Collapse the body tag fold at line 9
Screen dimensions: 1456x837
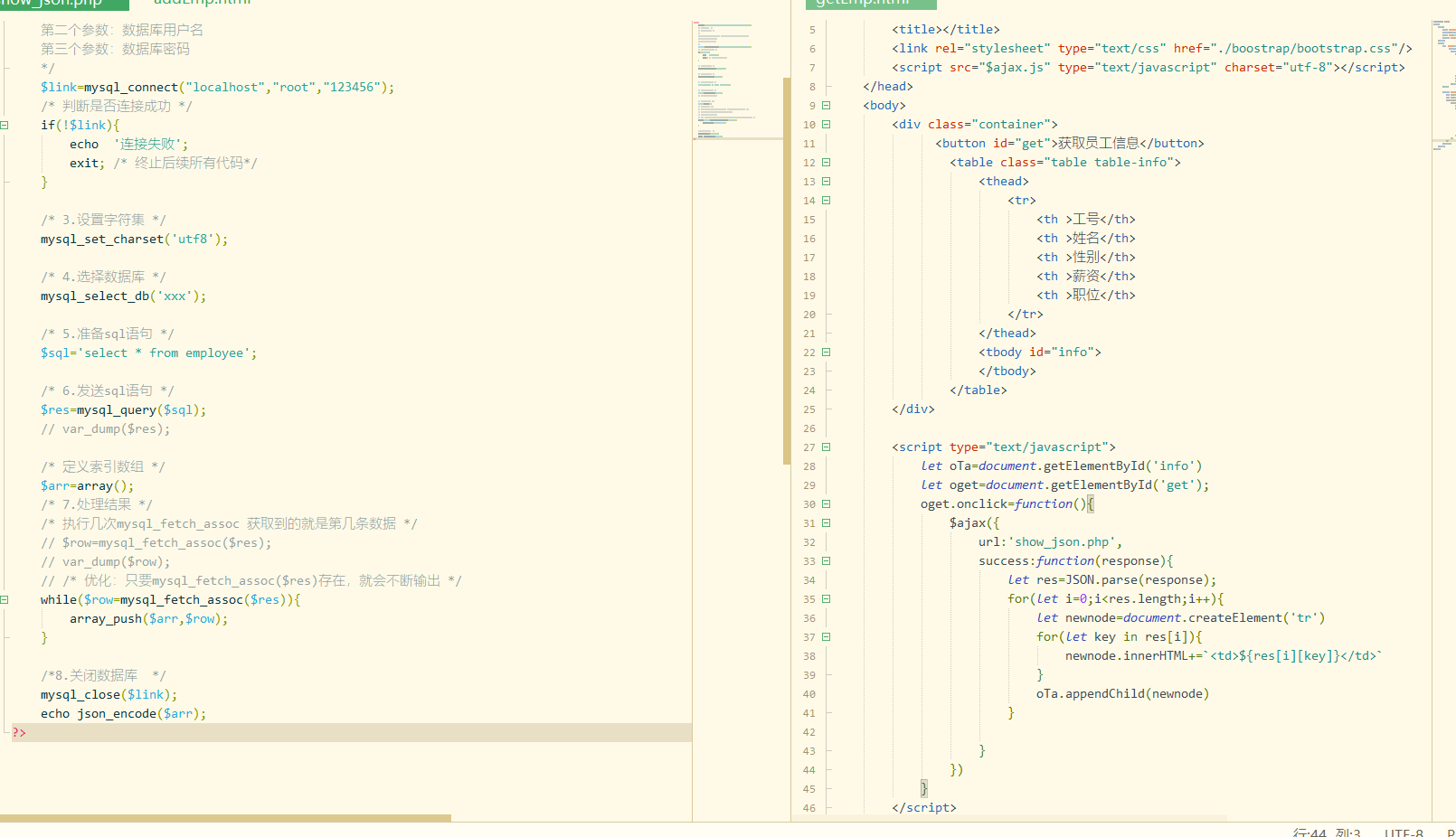826,106
